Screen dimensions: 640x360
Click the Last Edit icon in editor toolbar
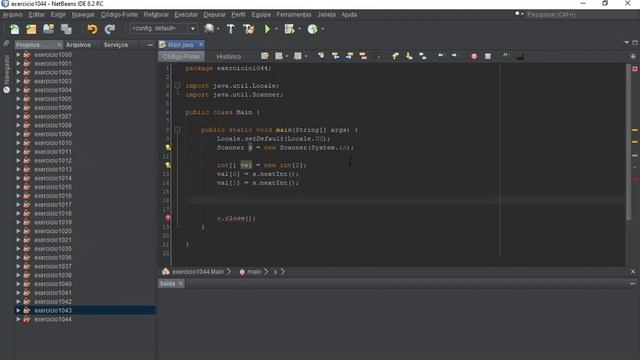(265, 56)
